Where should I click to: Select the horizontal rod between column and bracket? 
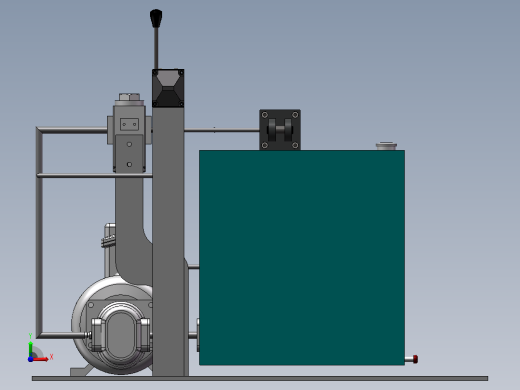tap(222, 130)
